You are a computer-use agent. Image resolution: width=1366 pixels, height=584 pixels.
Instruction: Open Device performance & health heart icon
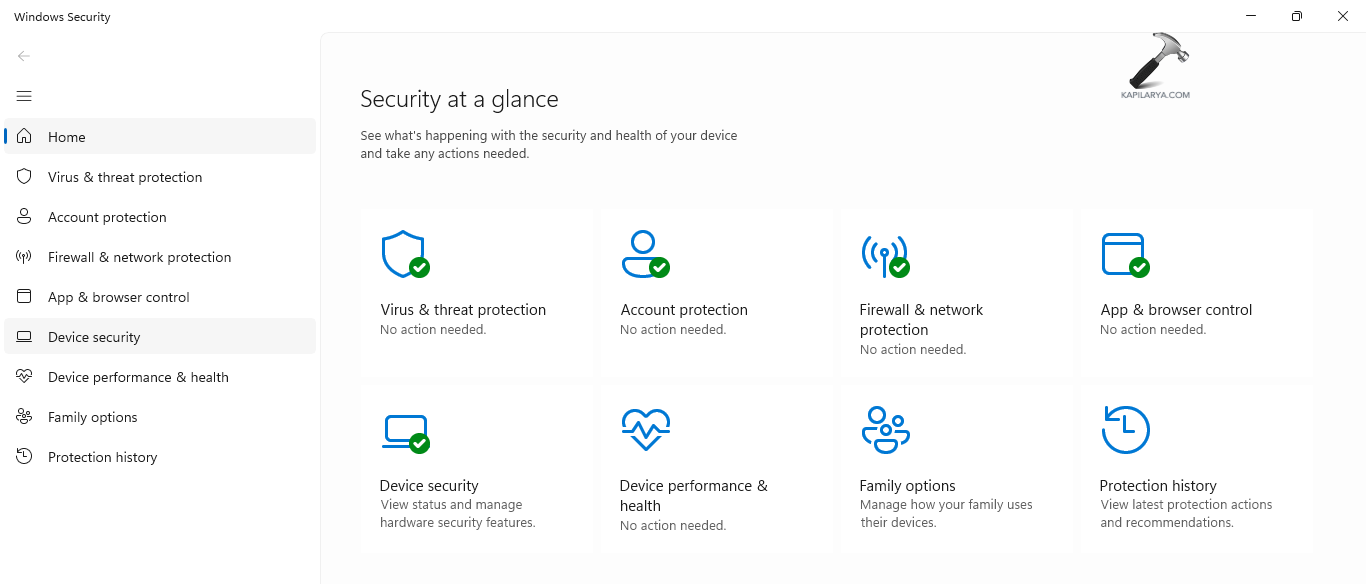[645, 429]
